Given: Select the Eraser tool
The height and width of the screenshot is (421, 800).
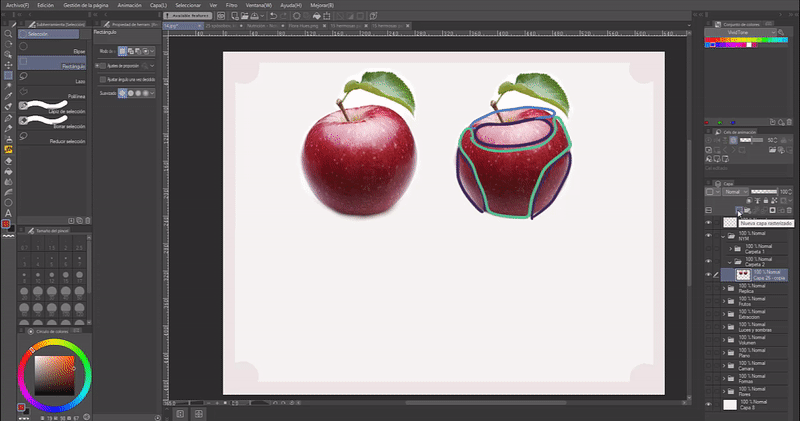Looking at the screenshot, I should (8, 159).
